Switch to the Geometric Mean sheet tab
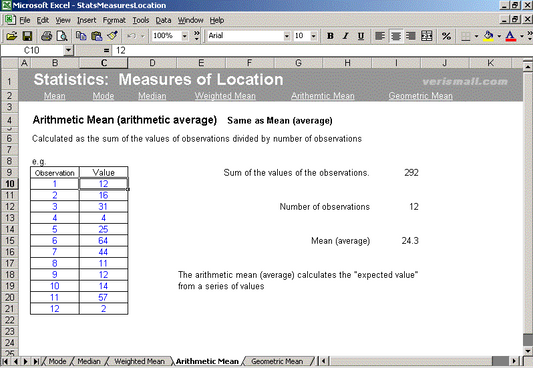 click(277, 361)
